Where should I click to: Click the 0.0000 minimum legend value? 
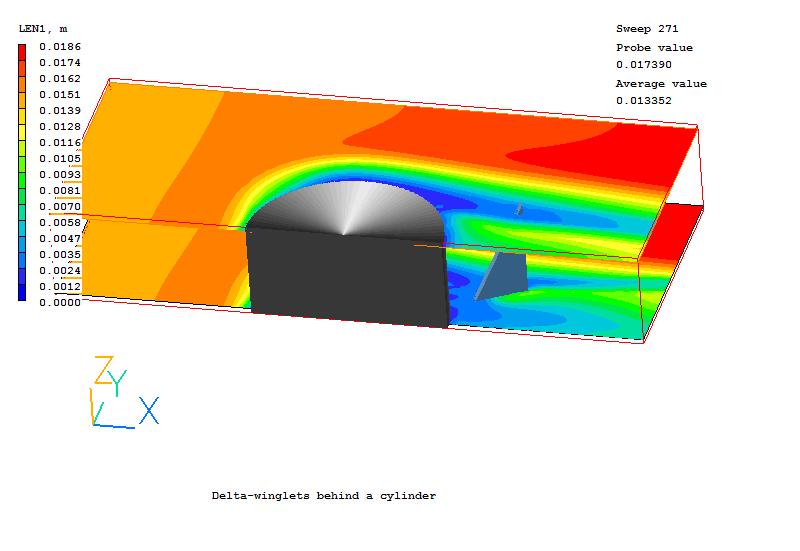tap(60, 302)
